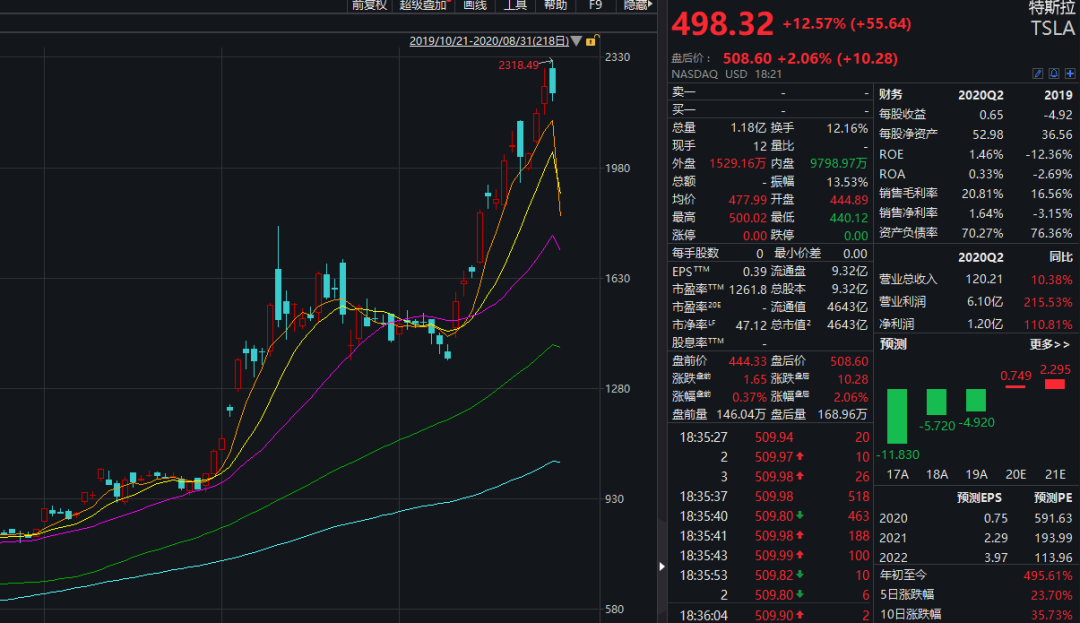The image size is (1080, 623).
Task: Click the 总市值 4643亿 value
Action: pyautogui.click(x=847, y=325)
